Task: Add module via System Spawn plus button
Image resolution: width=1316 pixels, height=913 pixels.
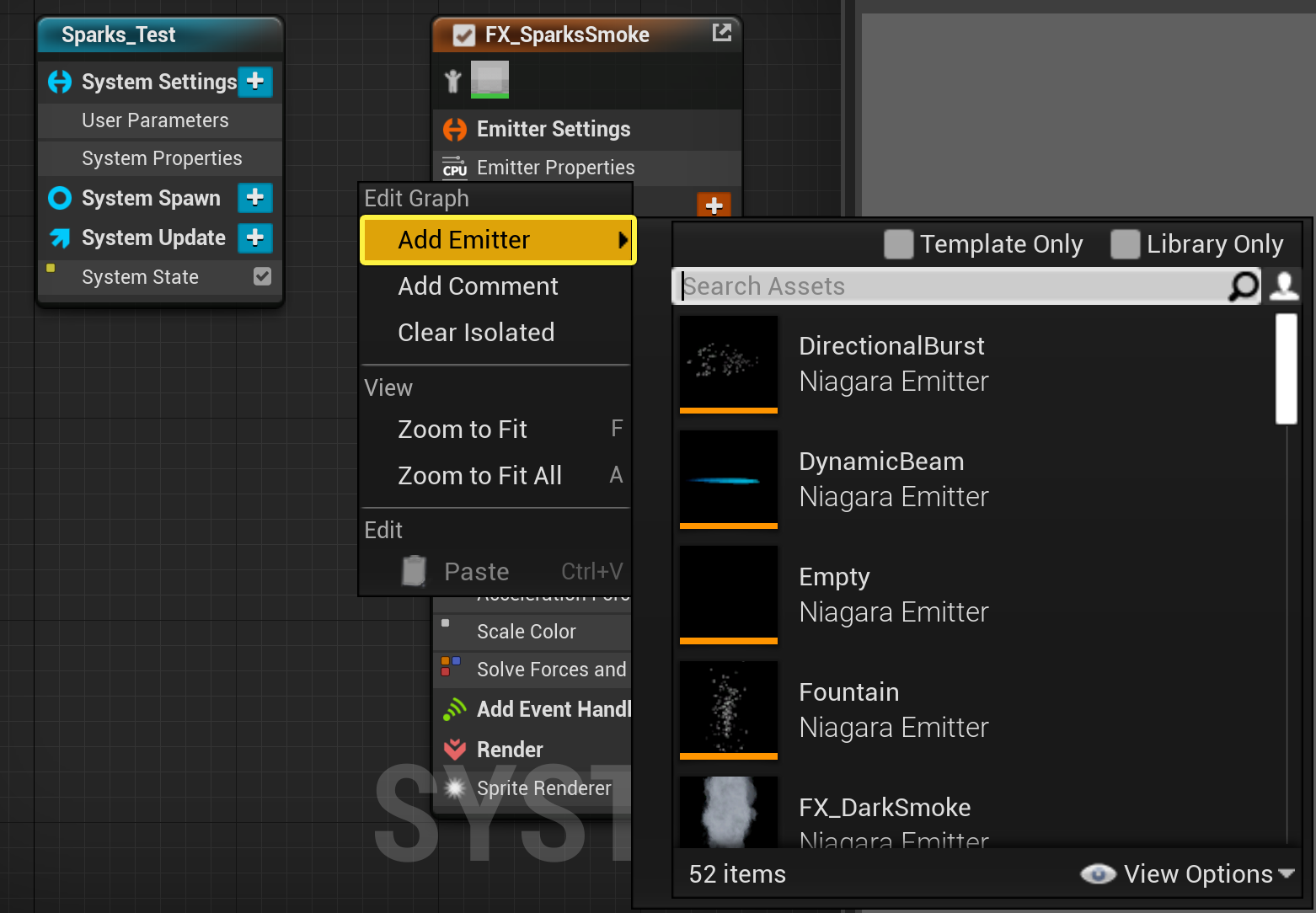Action: click(x=255, y=198)
